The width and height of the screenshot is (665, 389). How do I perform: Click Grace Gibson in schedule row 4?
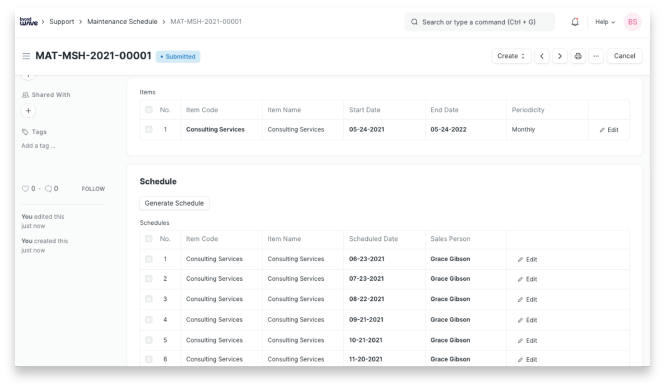[x=450, y=319]
